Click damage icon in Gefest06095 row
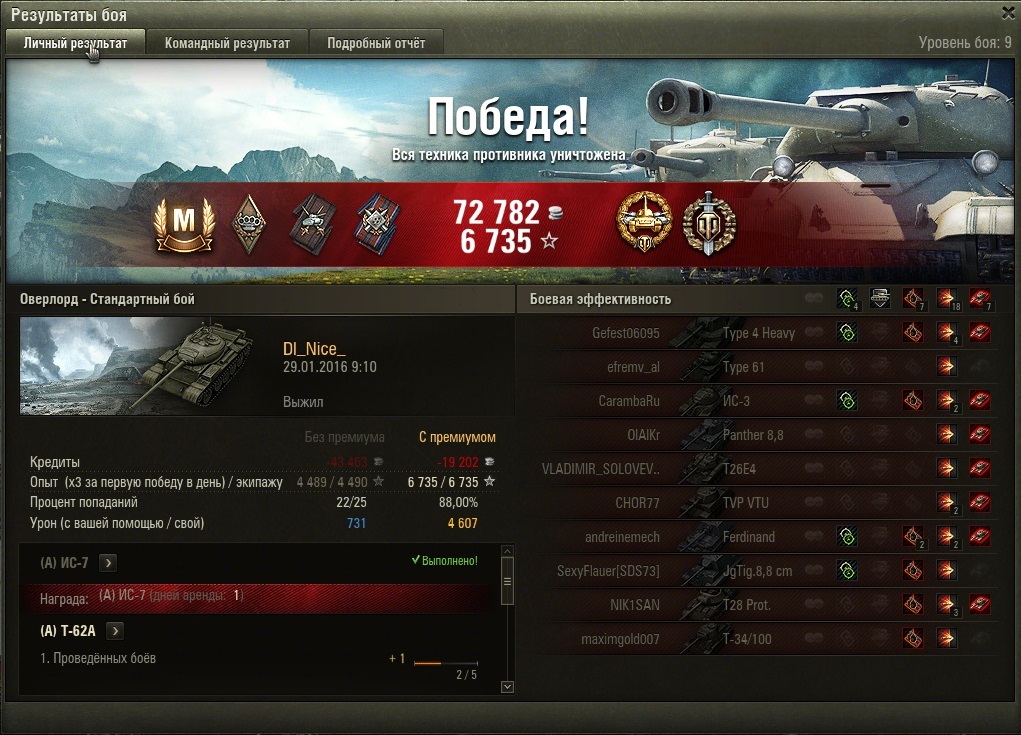Viewport: 1021px width, 735px height. pos(947,333)
